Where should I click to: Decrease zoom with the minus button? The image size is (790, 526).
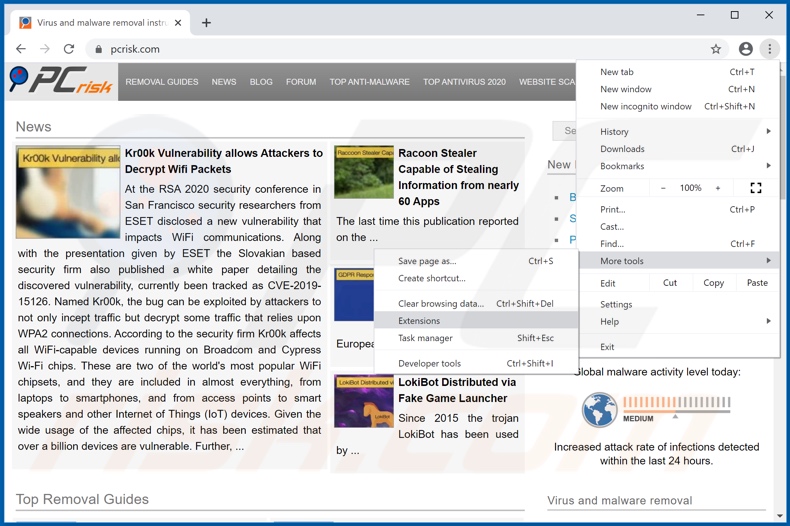pos(663,188)
